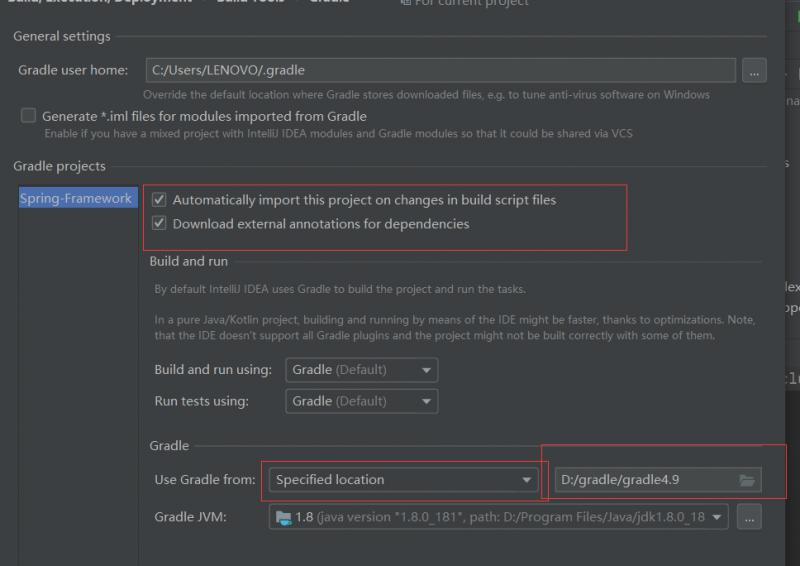The image size is (800, 566).
Task: Click the Use Gradle from label
Action: (205, 480)
